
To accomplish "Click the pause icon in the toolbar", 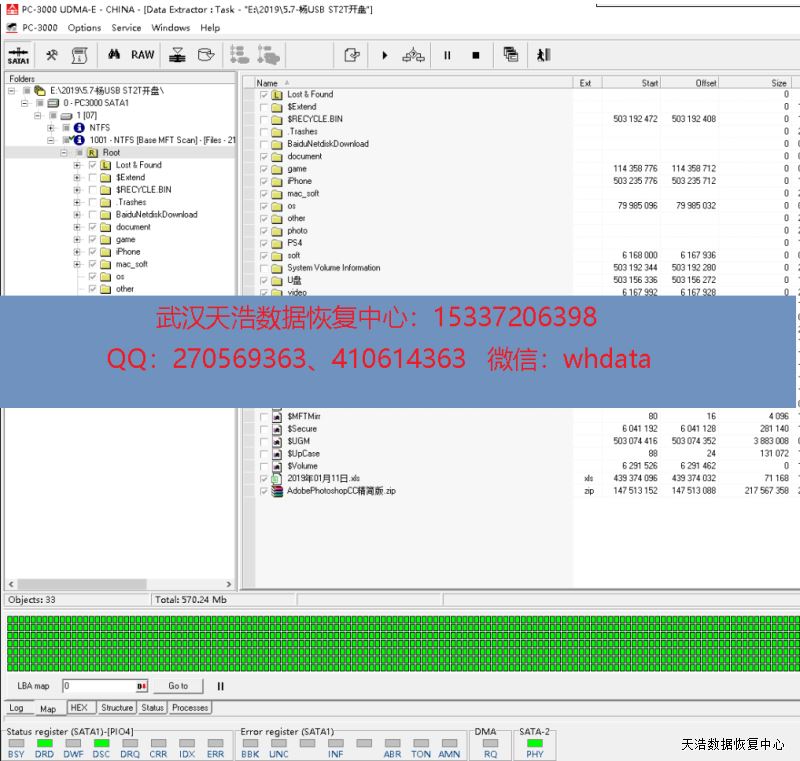I will 447,55.
